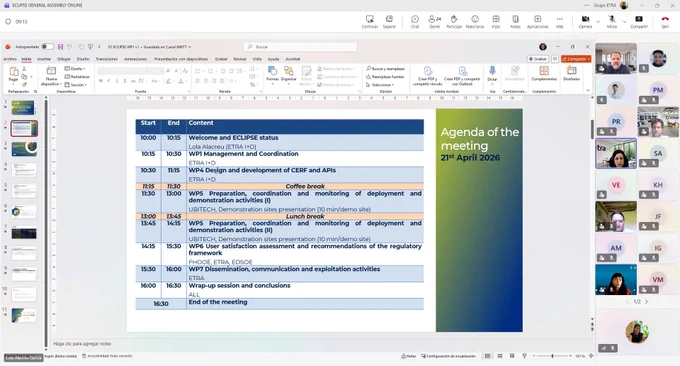Click Crear PDF y compartir vínculo

428,76
